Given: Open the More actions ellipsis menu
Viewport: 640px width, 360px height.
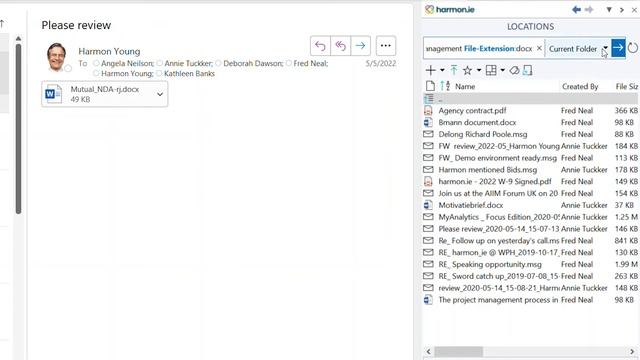Looking at the screenshot, I should click(x=386, y=46).
